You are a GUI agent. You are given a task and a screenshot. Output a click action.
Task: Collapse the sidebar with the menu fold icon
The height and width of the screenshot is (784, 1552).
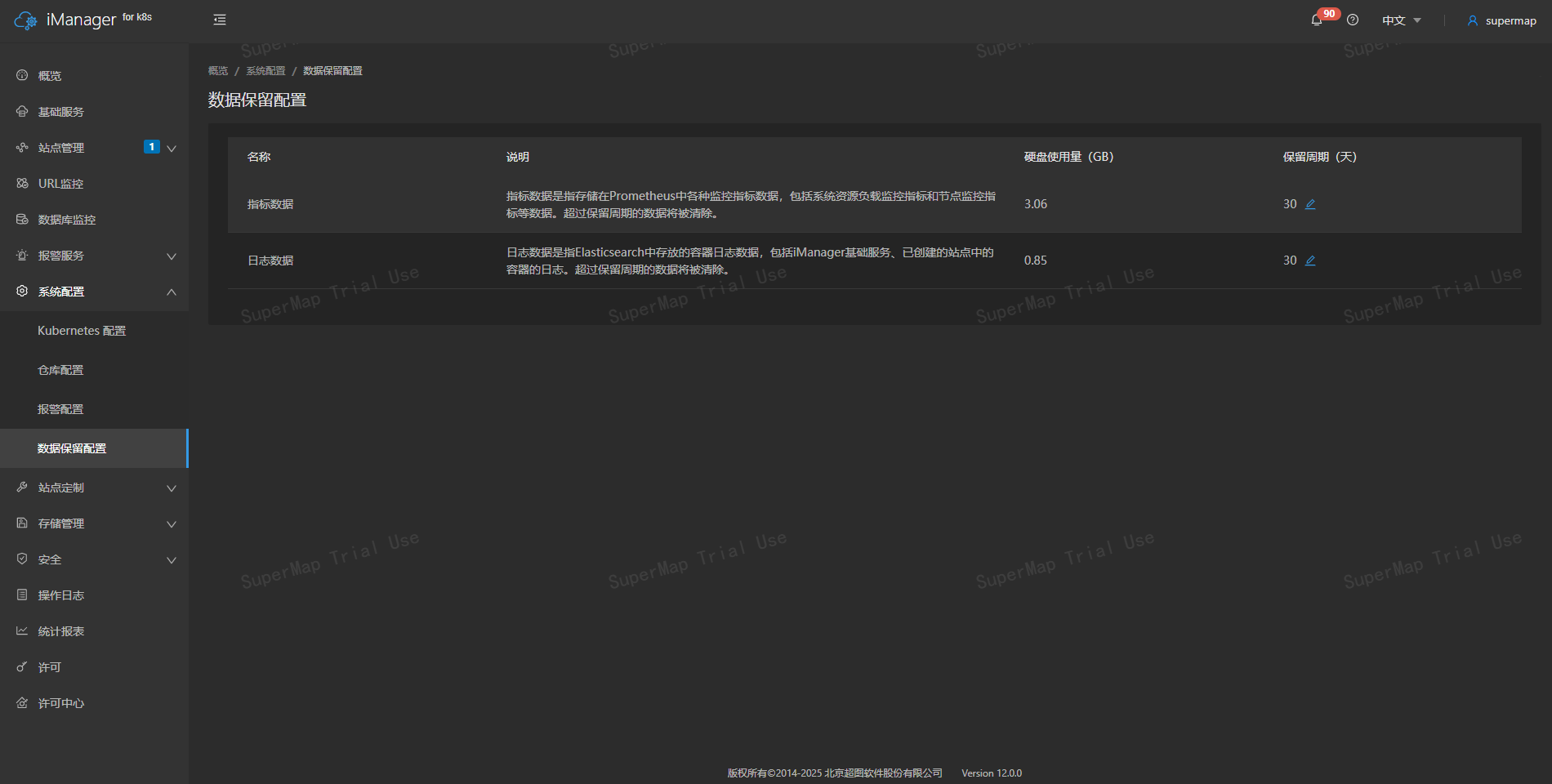(x=220, y=20)
